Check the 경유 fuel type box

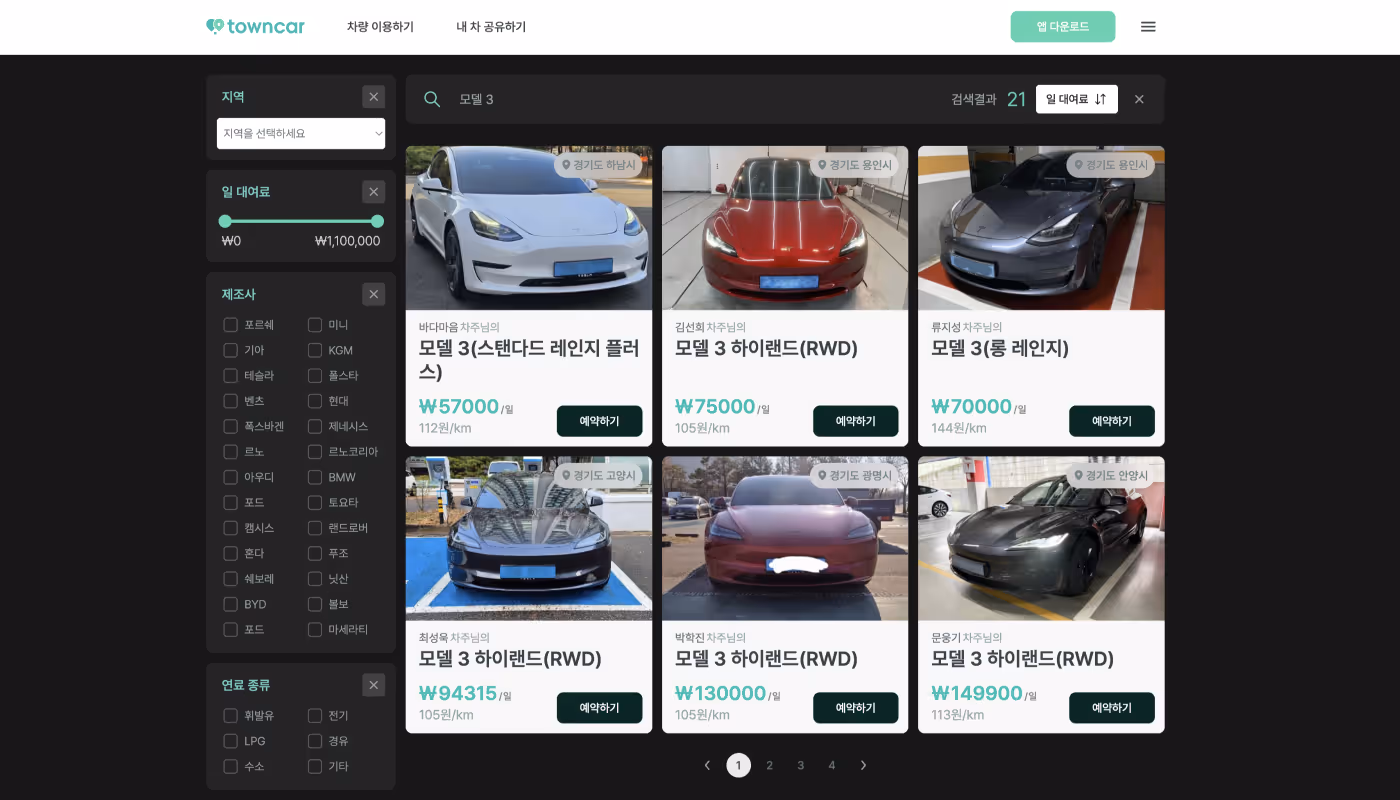tap(315, 741)
